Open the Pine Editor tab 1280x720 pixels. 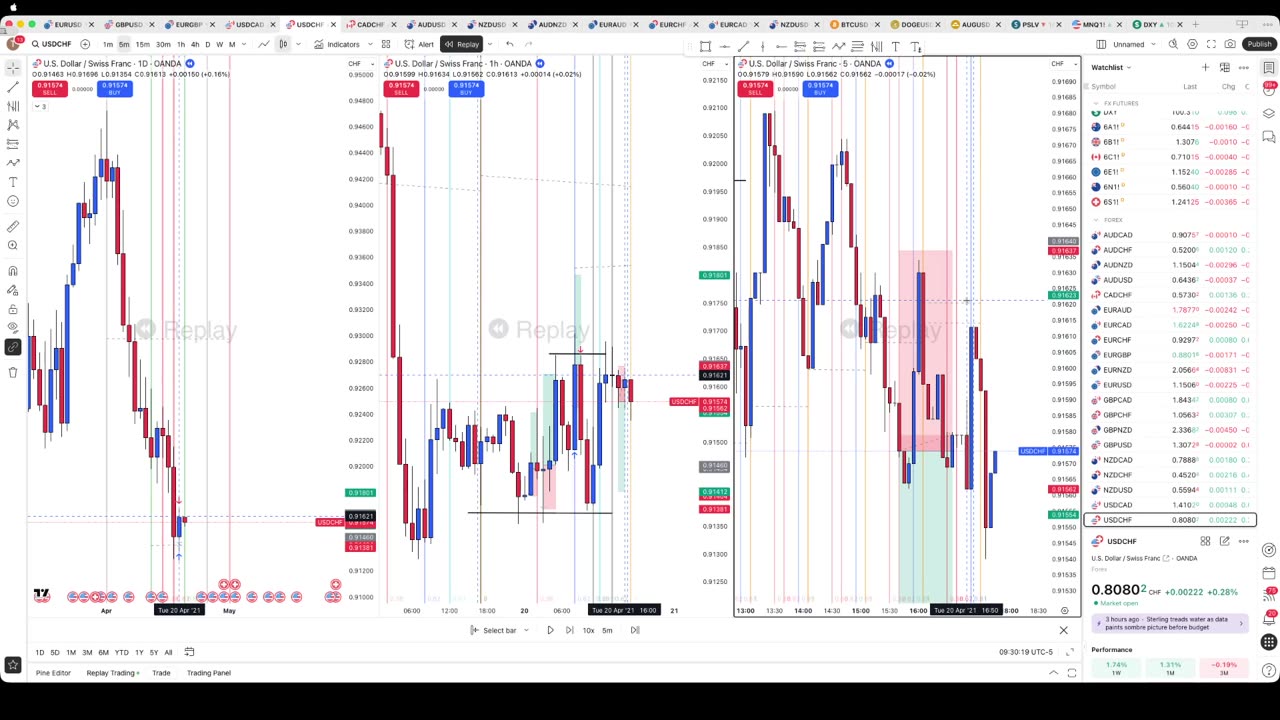[53, 673]
